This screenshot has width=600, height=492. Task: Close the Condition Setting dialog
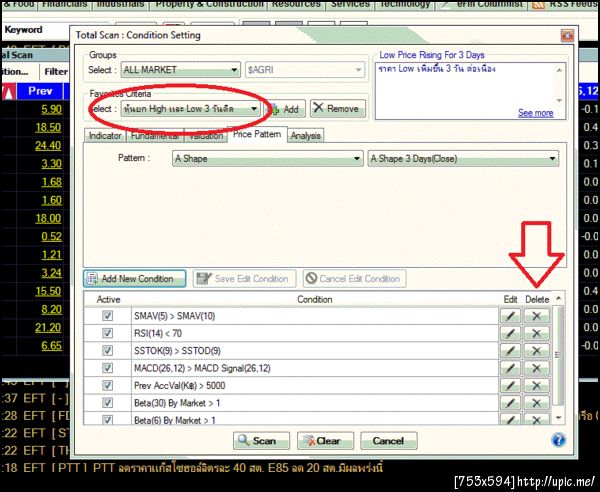[567, 36]
